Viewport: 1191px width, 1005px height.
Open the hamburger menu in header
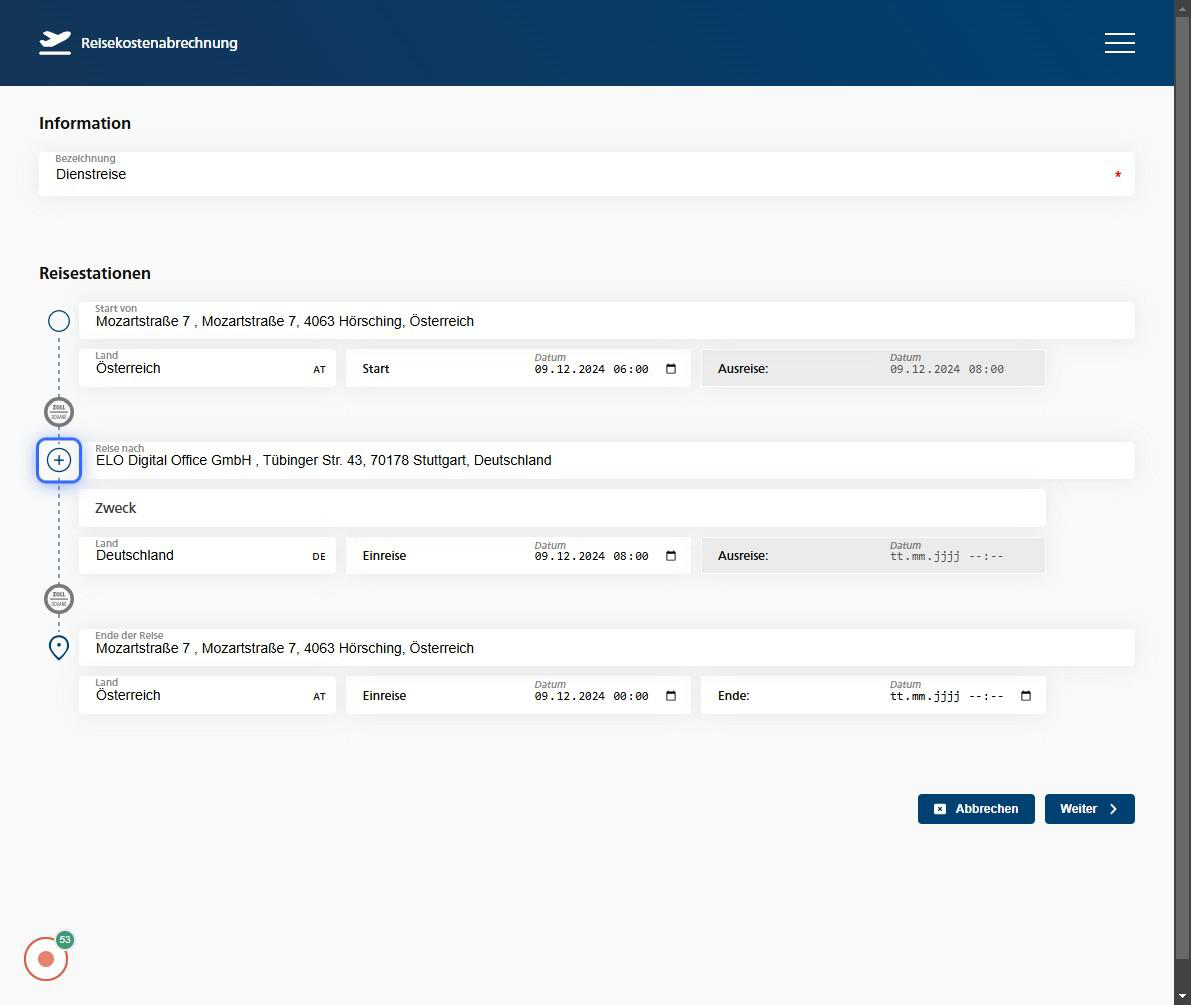tap(1119, 43)
